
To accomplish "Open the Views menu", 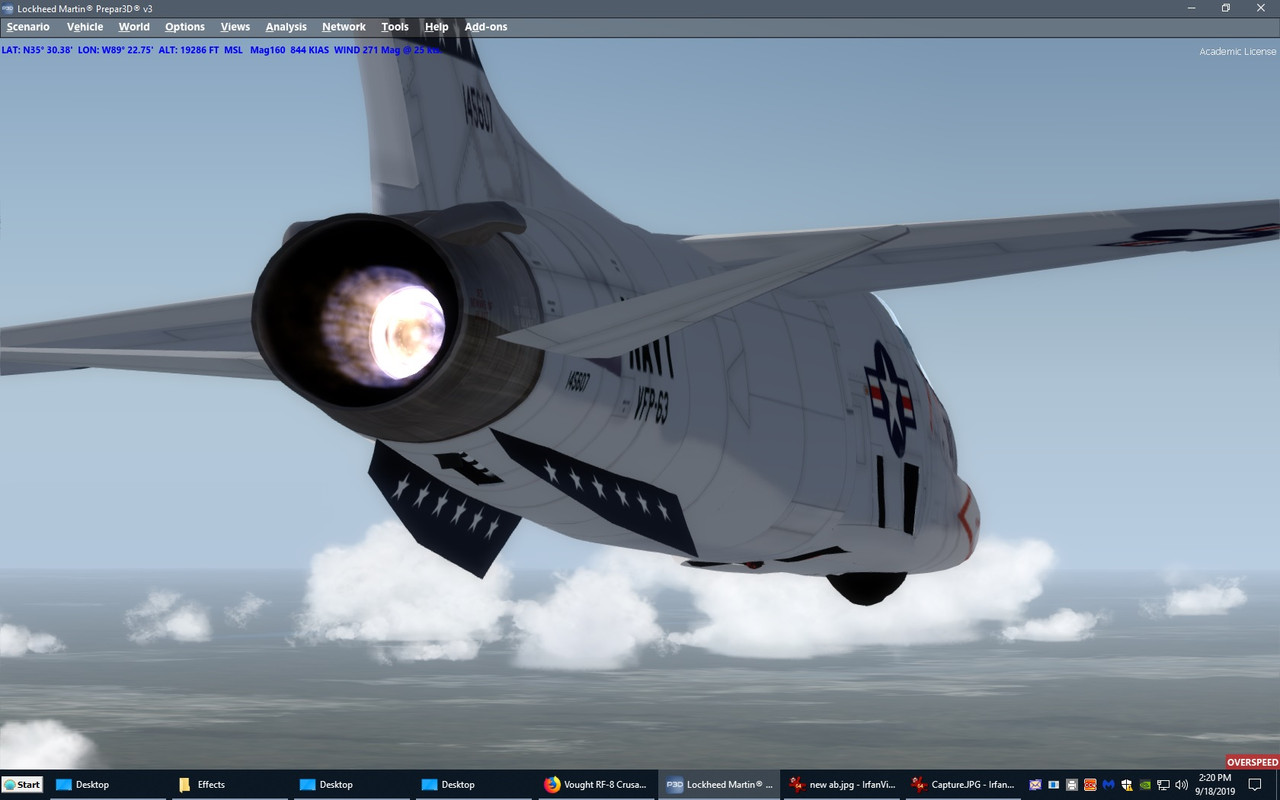I will coord(235,27).
